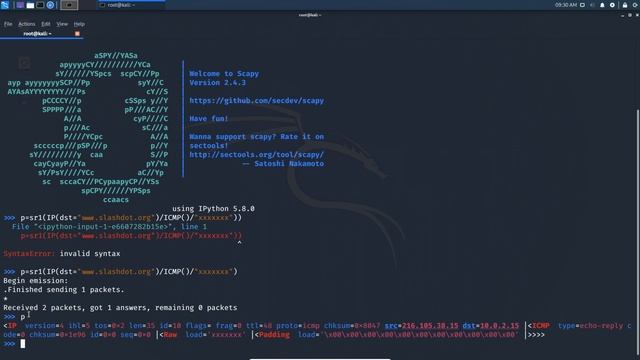Viewport: 640px width, 360px height.
Task: Open the File menu
Action: 8,24
